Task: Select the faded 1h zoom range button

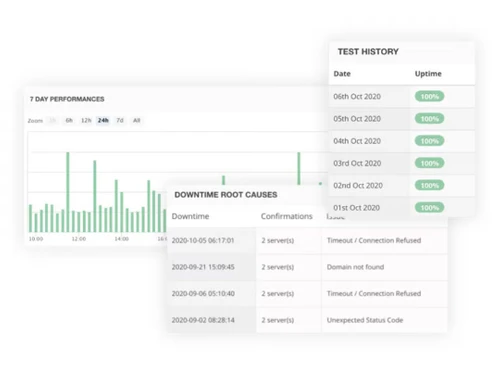Action: pyautogui.click(x=52, y=120)
